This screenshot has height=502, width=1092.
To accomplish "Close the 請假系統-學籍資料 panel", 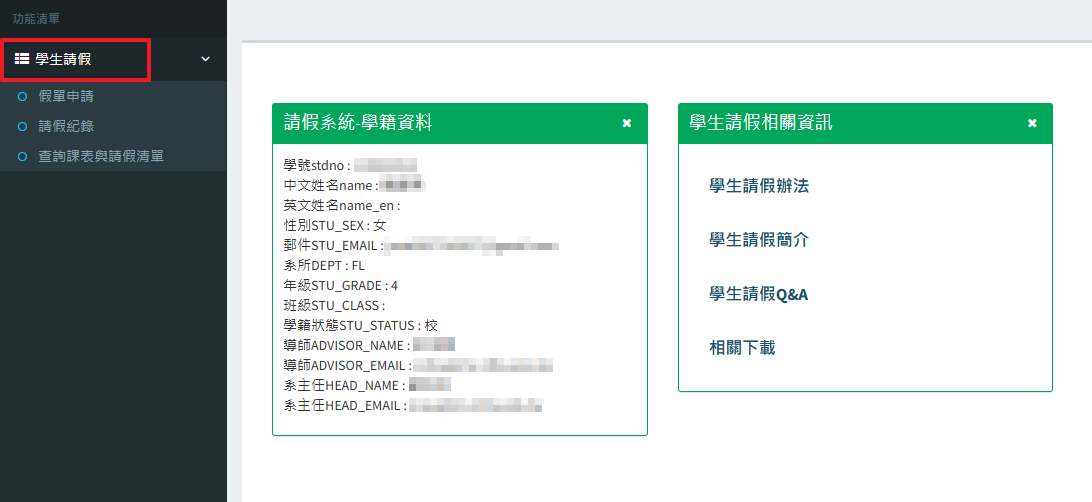I will [x=627, y=123].
